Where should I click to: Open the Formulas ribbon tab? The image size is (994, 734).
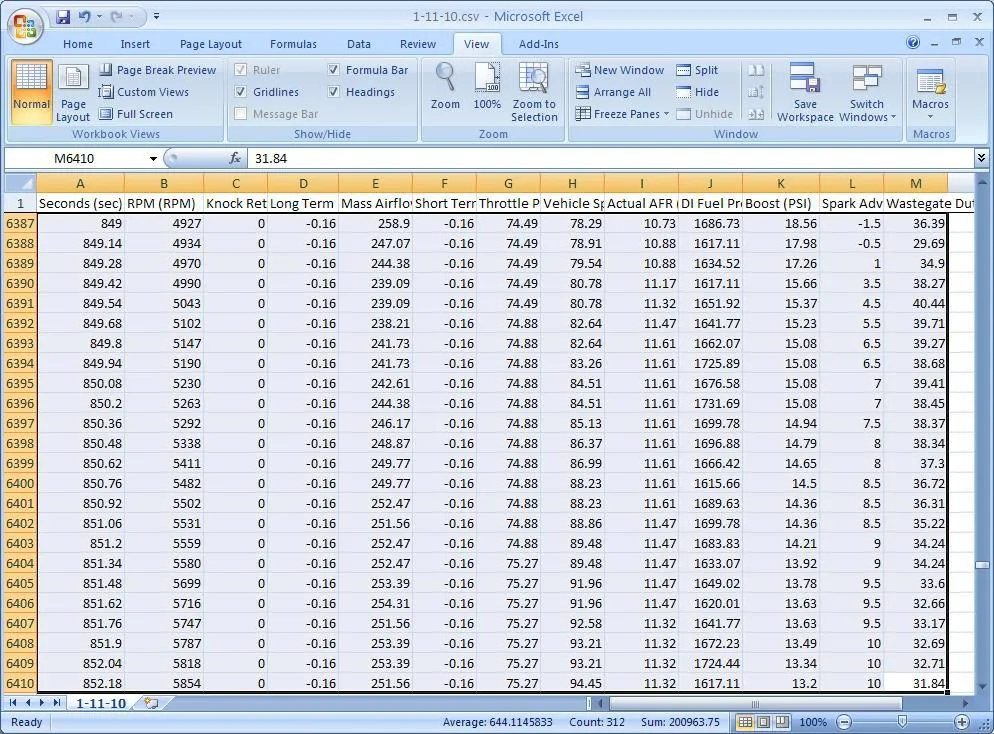pyautogui.click(x=293, y=44)
